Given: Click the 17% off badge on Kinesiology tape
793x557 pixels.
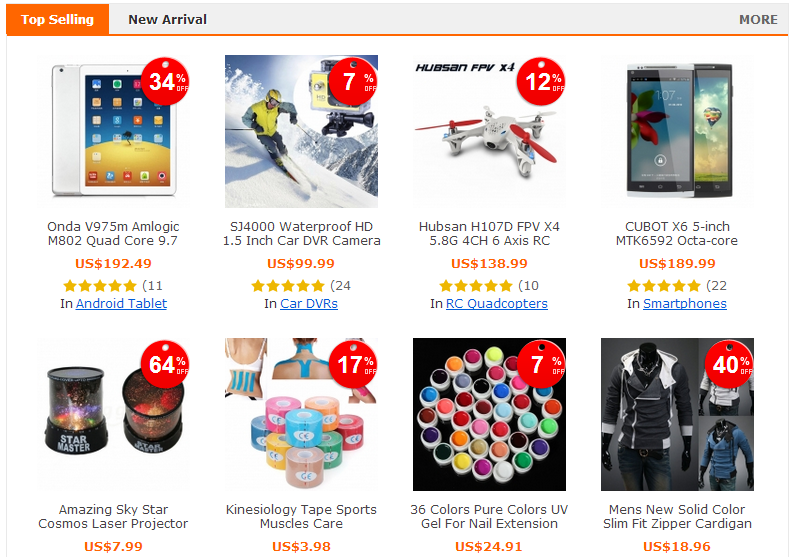Looking at the screenshot, I should click(x=353, y=364).
